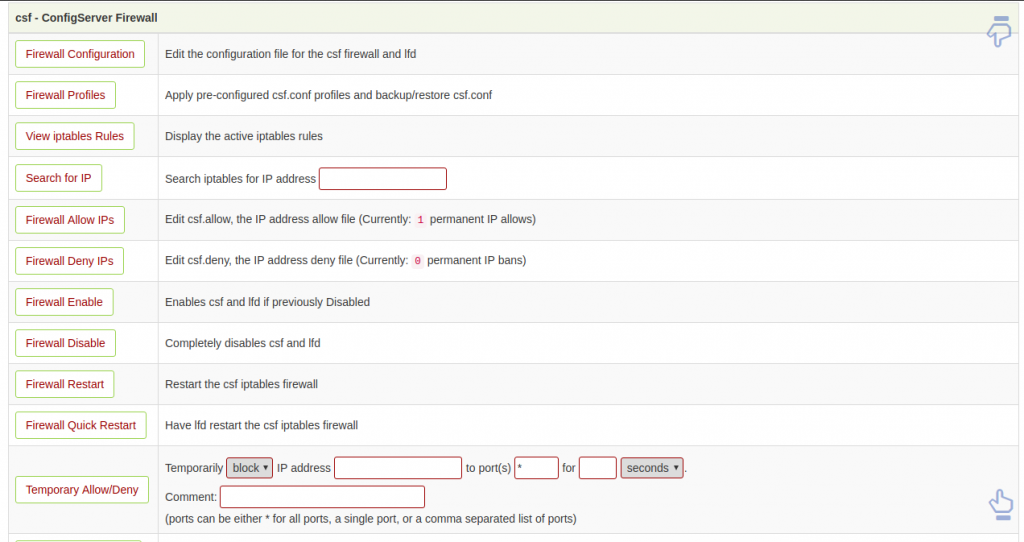Open Firewall Configuration
The image size is (1024, 542).
click(80, 54)
